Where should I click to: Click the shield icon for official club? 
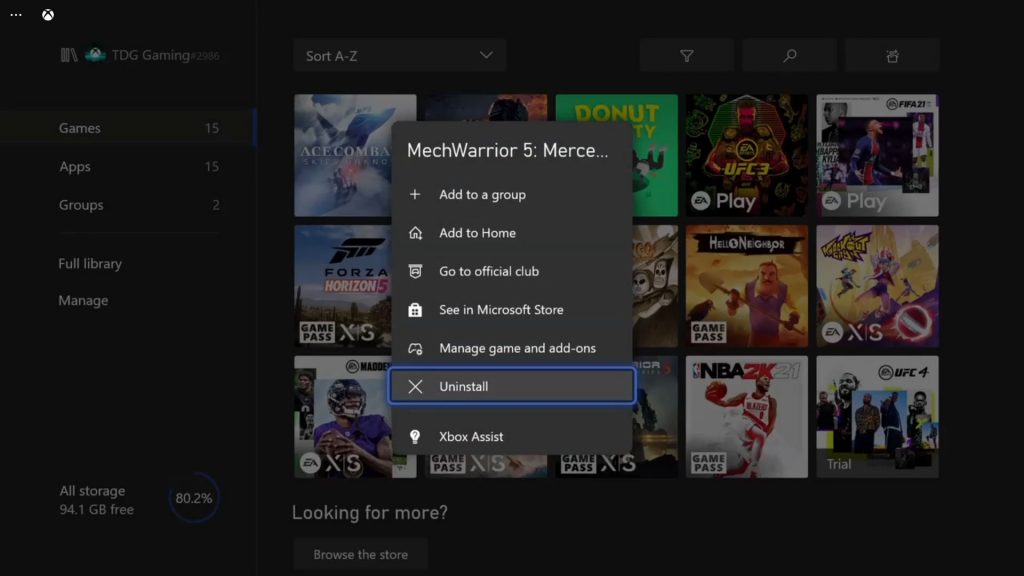[415, 271]
